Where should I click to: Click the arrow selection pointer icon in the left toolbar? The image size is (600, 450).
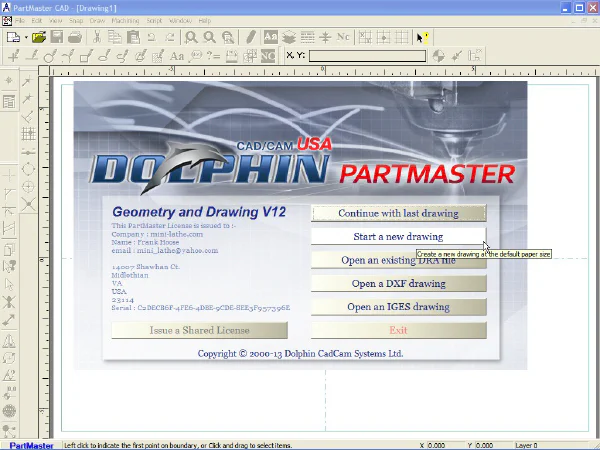9,285
